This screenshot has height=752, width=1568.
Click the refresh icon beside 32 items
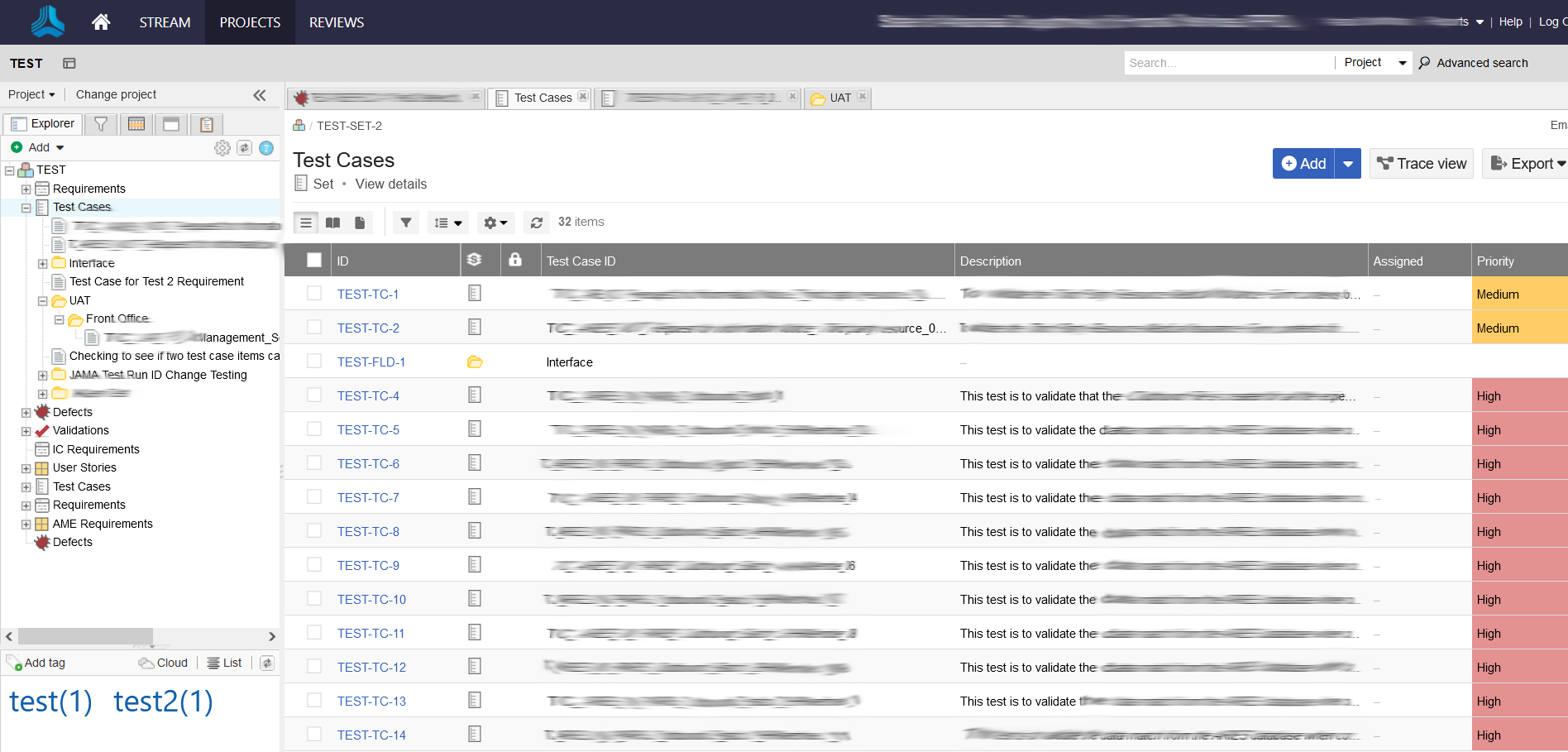pyautogui.click(x=537, y=223)
